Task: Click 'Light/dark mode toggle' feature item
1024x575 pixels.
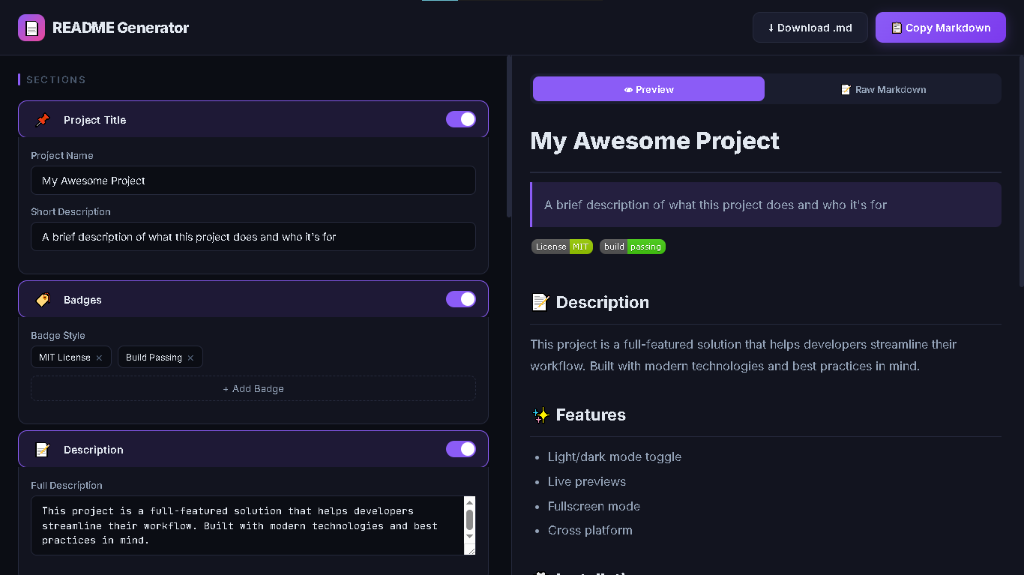Action: [x=614, y=457]
